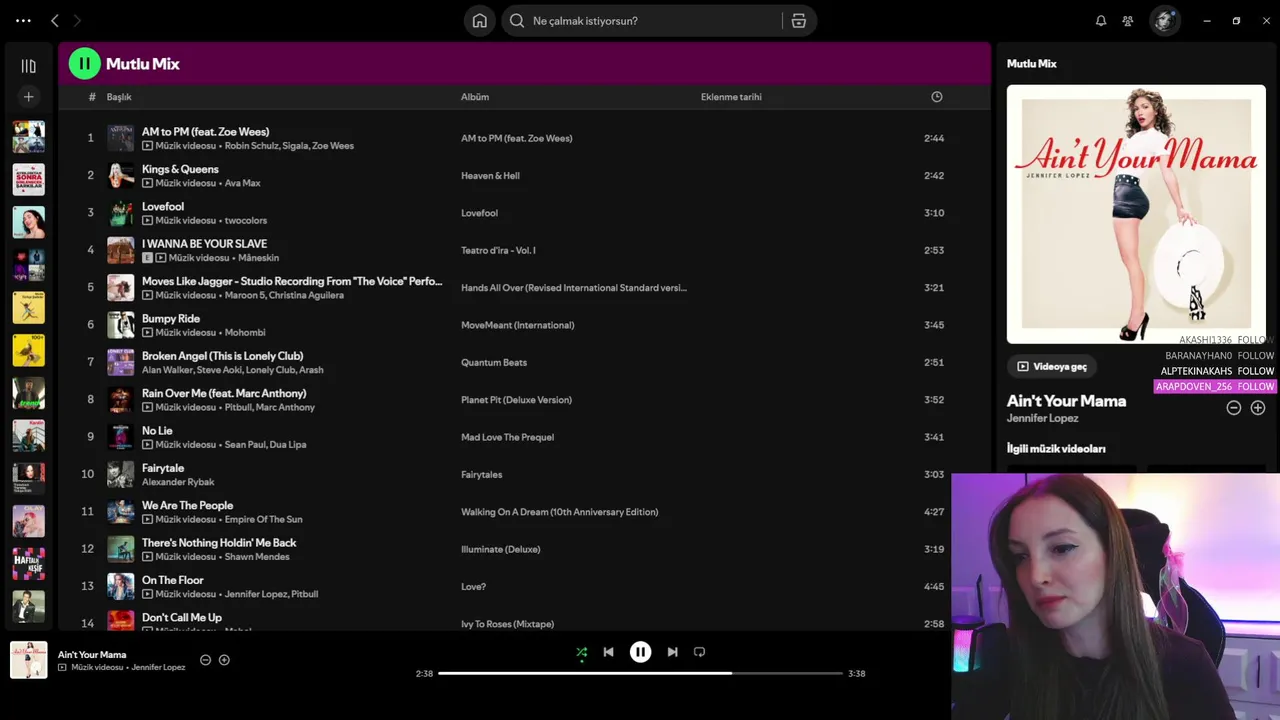Open artist link 'Måneskin'
This screenshot has width=1280, height=720.
point(258,258)
